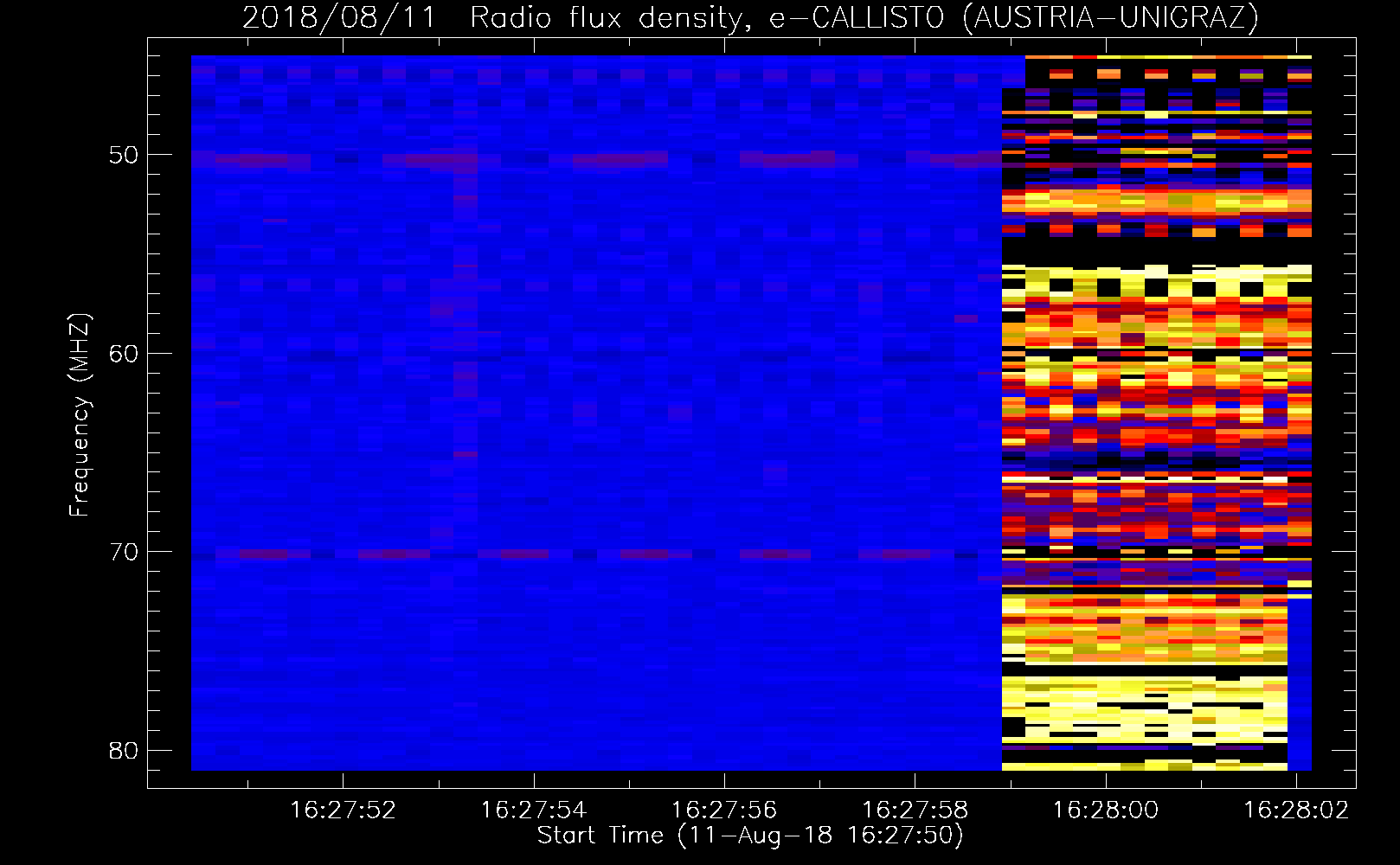Click the 60 MHz tick label
This screenshot has width=1400, height=865.
point(124,354)
